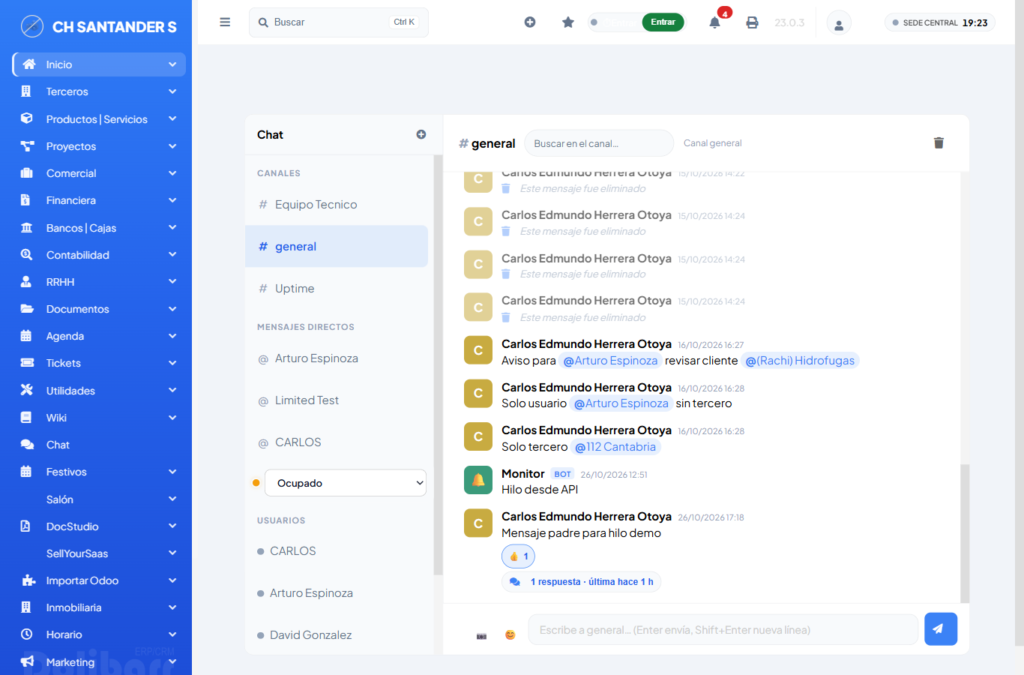The image size is (1024, 675).
Task: Click the @(Rachi) Hidrofugas mention
Action: tap(800, 360)
